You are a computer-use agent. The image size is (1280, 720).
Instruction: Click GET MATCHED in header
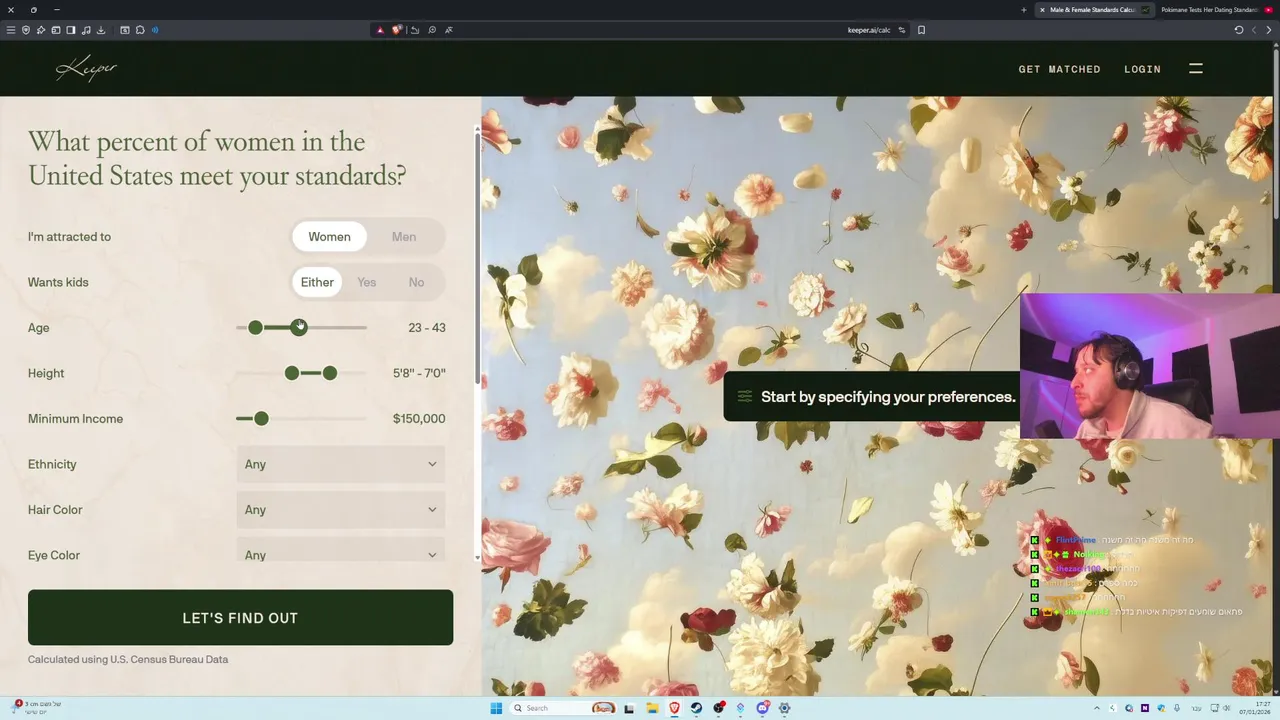coord(1059,69)
